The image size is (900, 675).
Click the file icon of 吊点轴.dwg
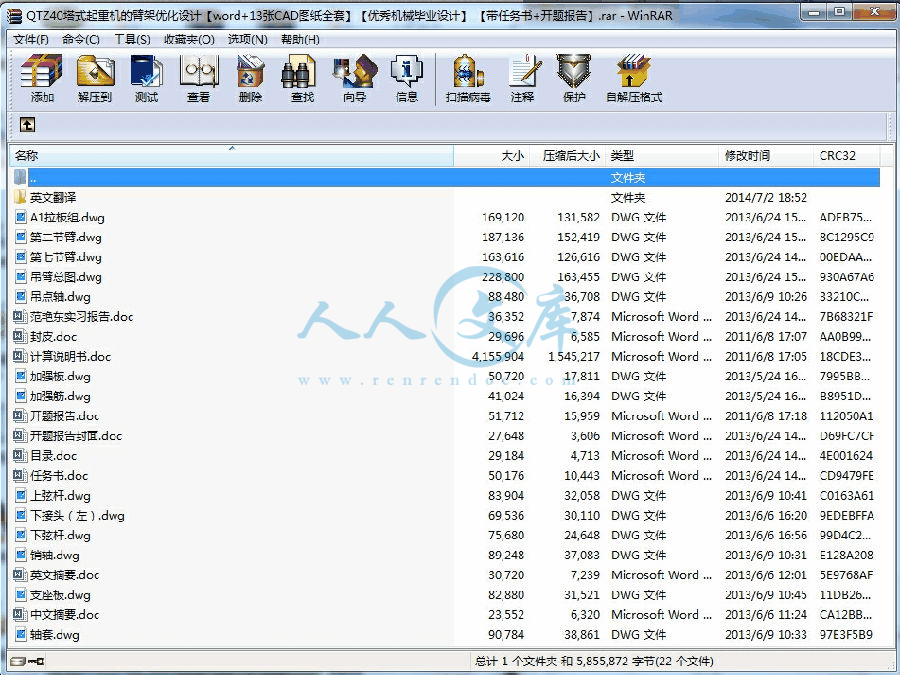(21, 296)
